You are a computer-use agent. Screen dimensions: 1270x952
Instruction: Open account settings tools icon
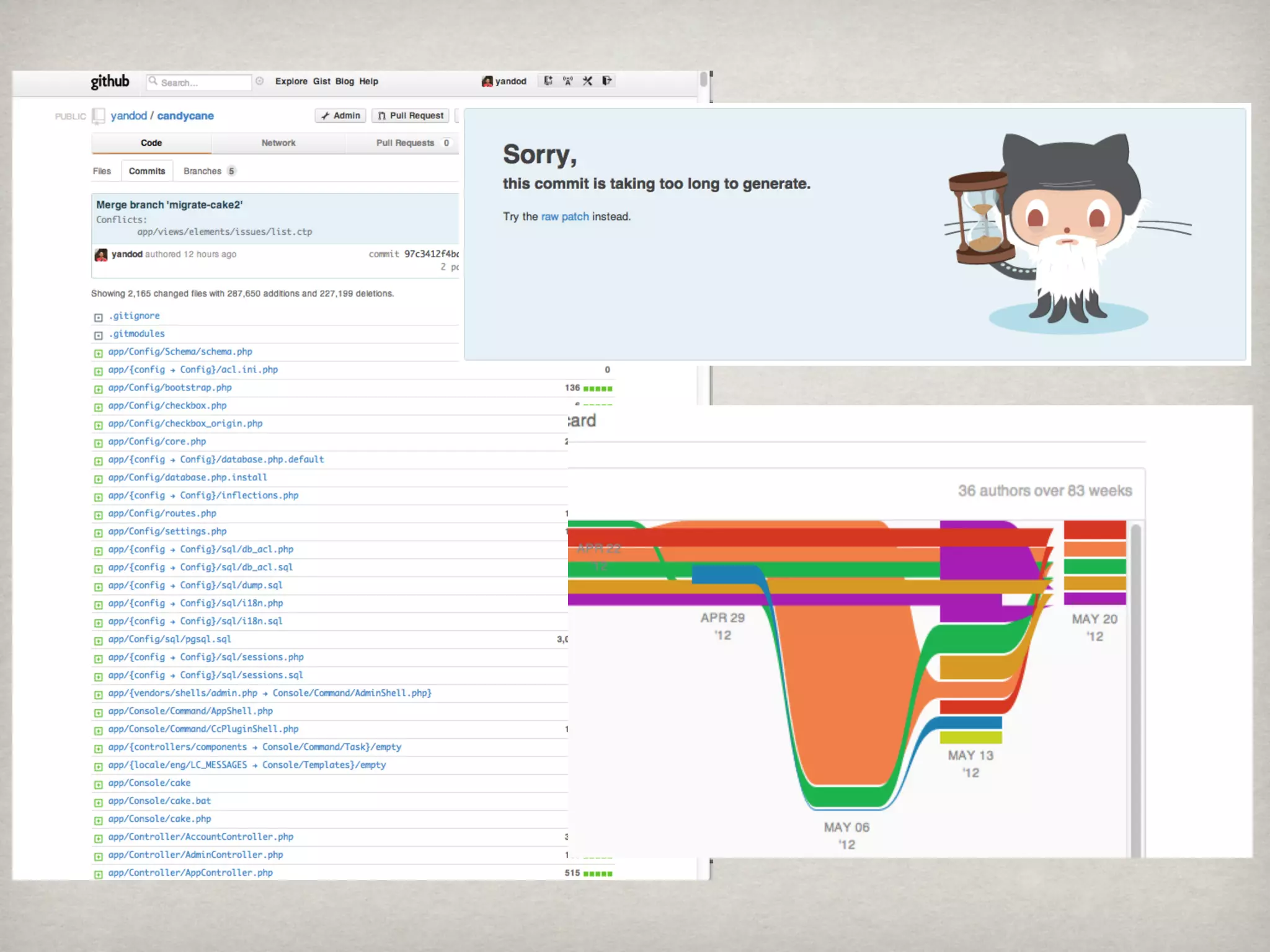(x=587, y=81)
